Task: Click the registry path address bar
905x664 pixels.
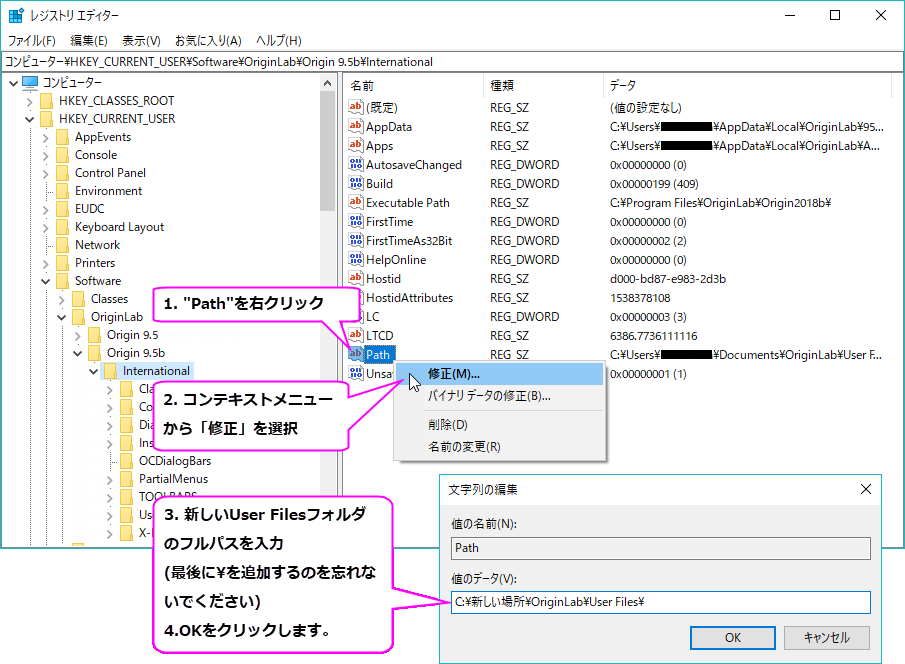Action: pyautogui.click(x=452, y=62)
